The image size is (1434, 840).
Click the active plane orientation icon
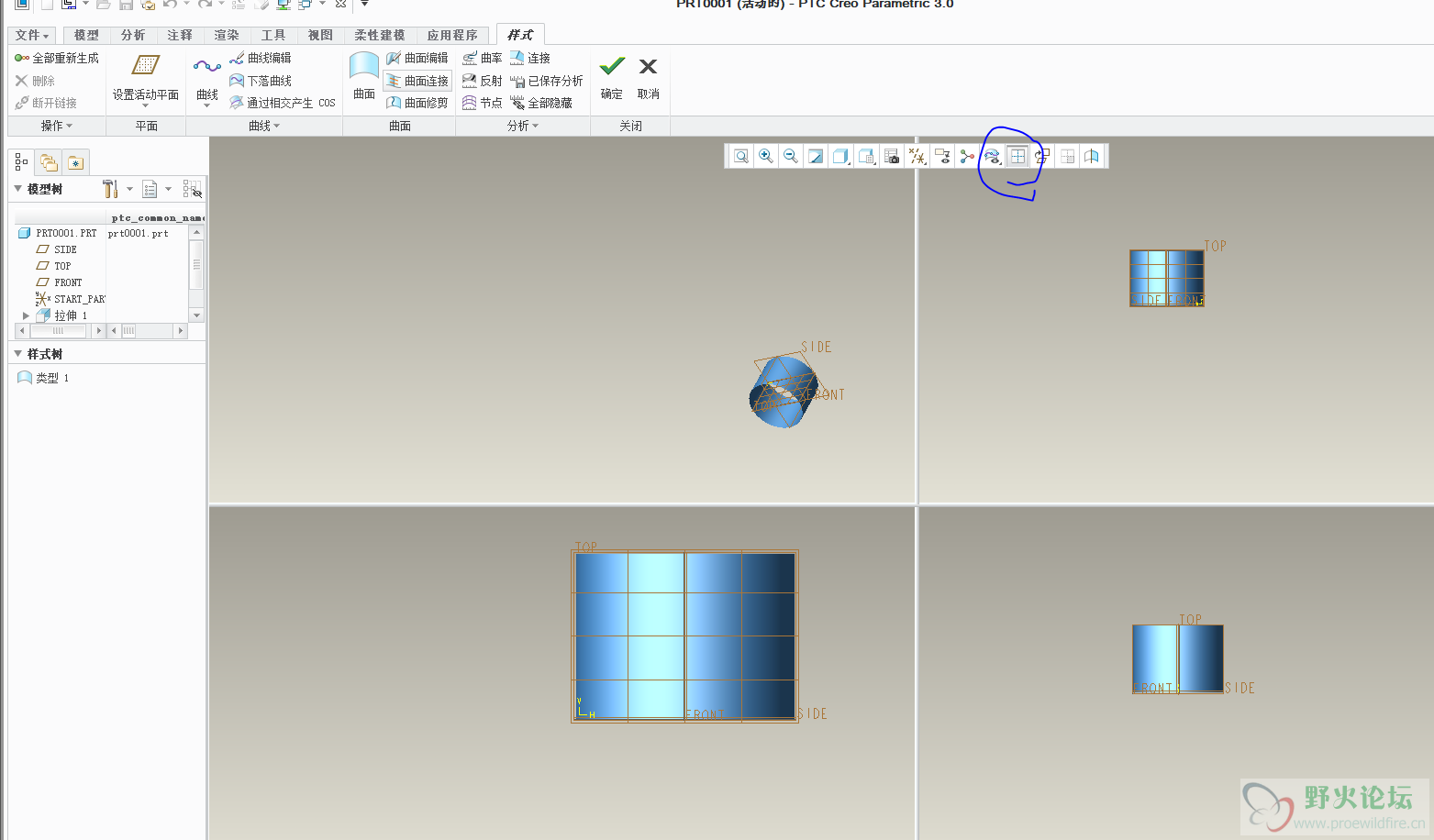click(1042, 157)
